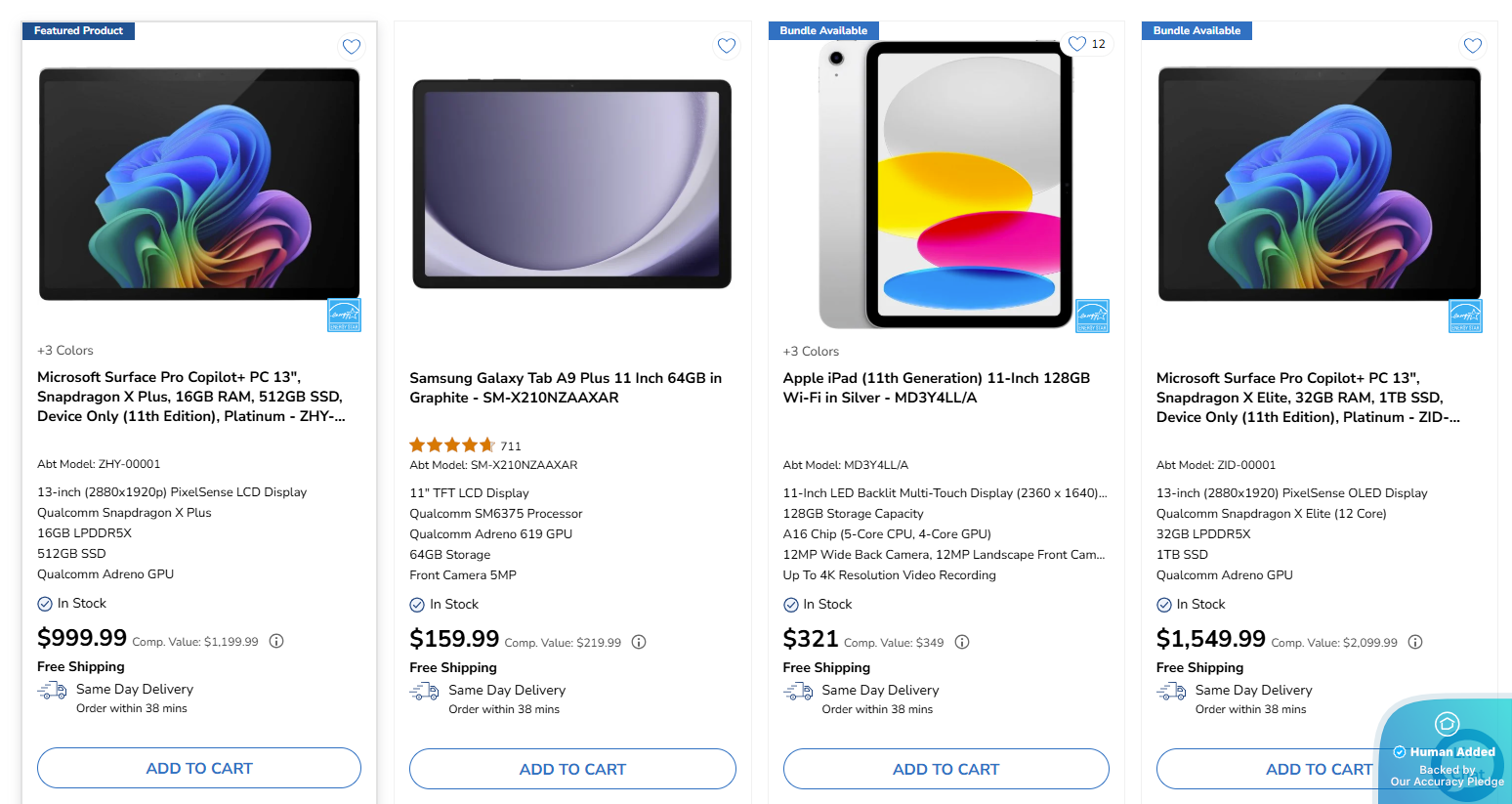
Task: Click Energy Star badge on Apple iPad
Action: coord(1092,316)
